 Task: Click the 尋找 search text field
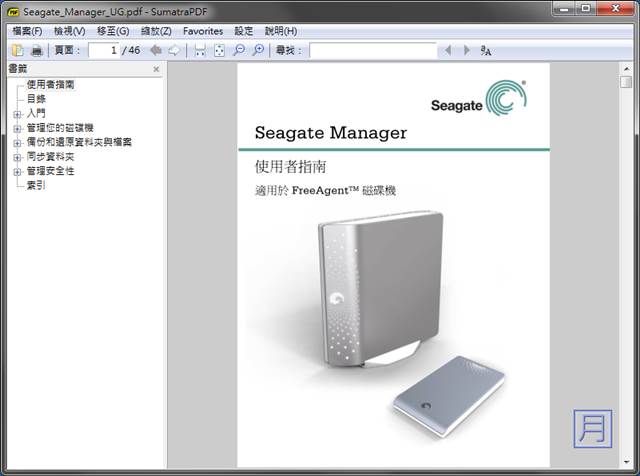pyautogui.click(x=372, y=50)
